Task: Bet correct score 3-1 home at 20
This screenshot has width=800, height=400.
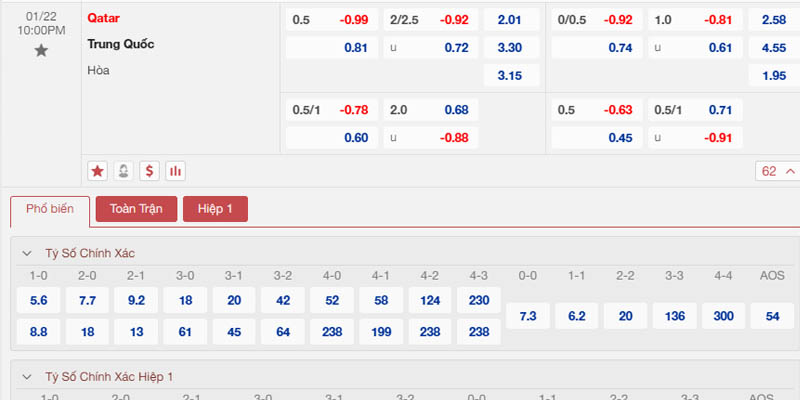Action: (234, 300)
